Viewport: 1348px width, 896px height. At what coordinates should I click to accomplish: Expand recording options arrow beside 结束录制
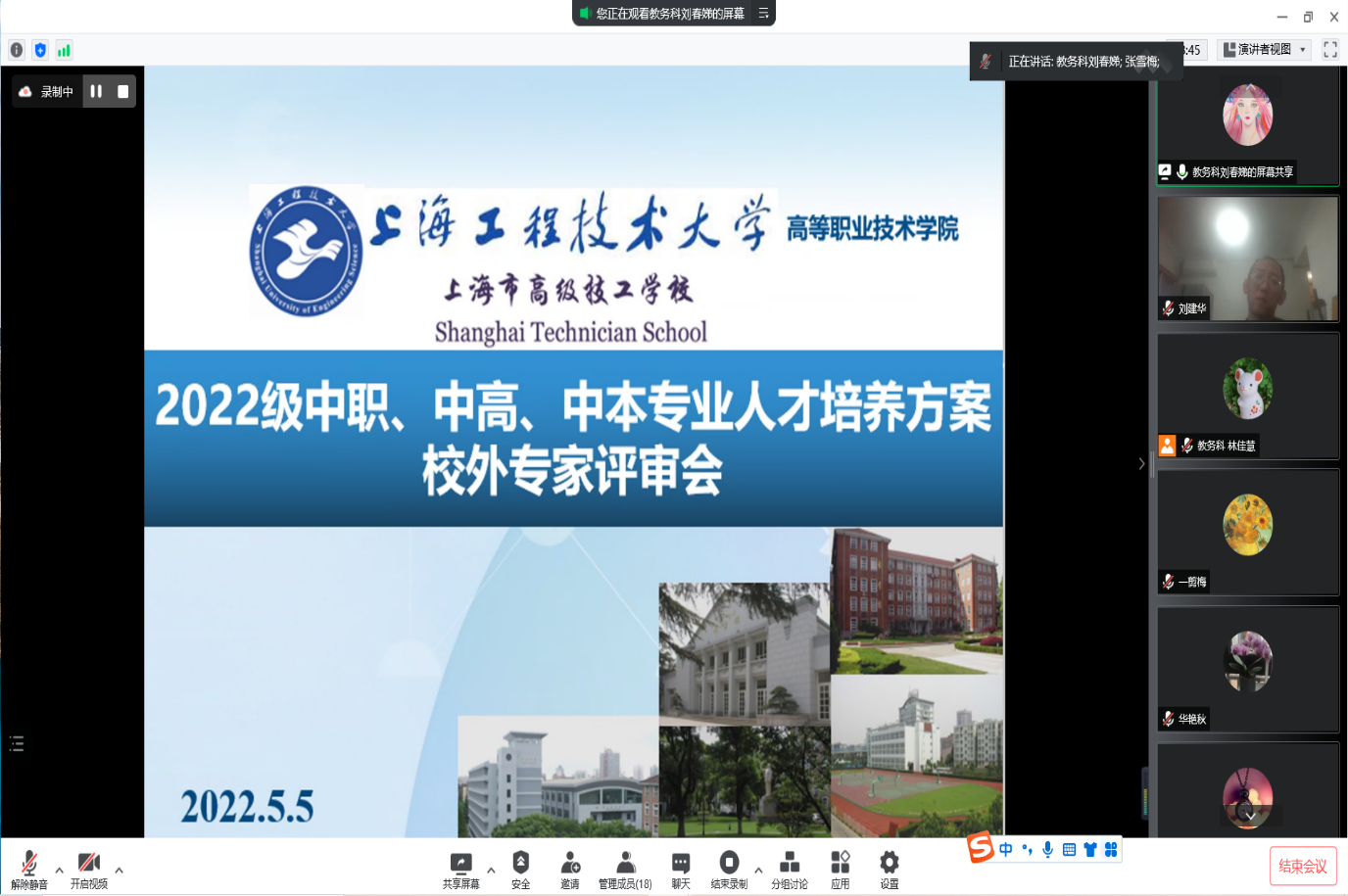[758, 870]
